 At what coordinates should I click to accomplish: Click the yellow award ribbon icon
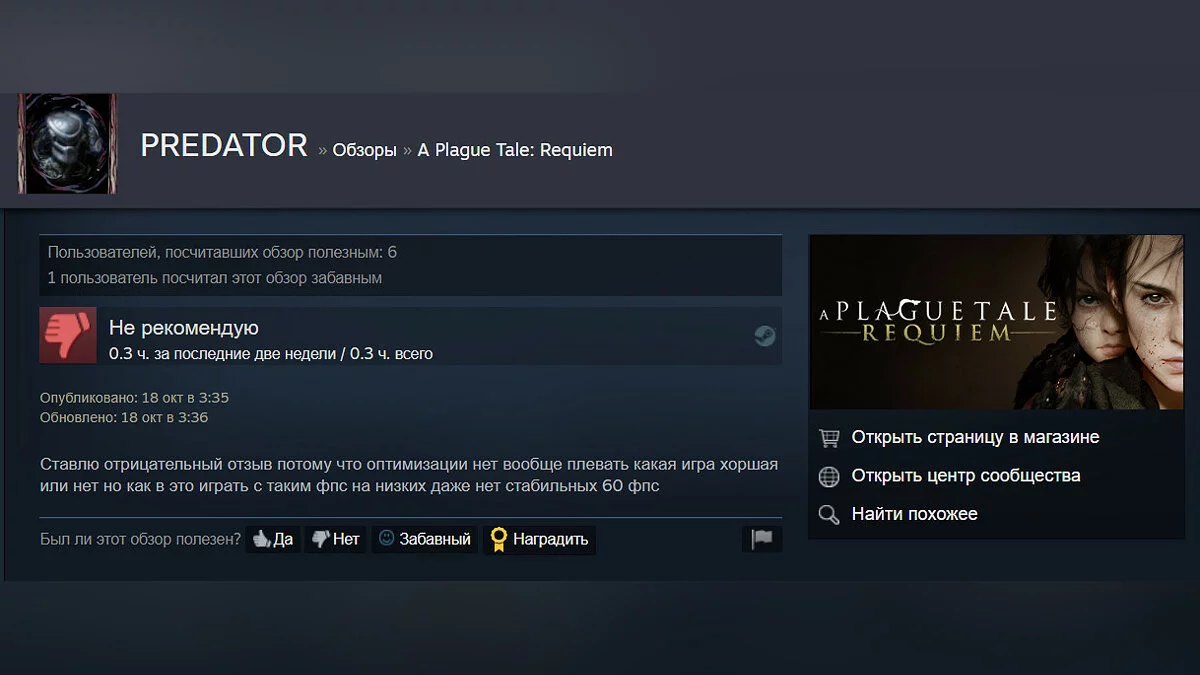click(498, 540)
